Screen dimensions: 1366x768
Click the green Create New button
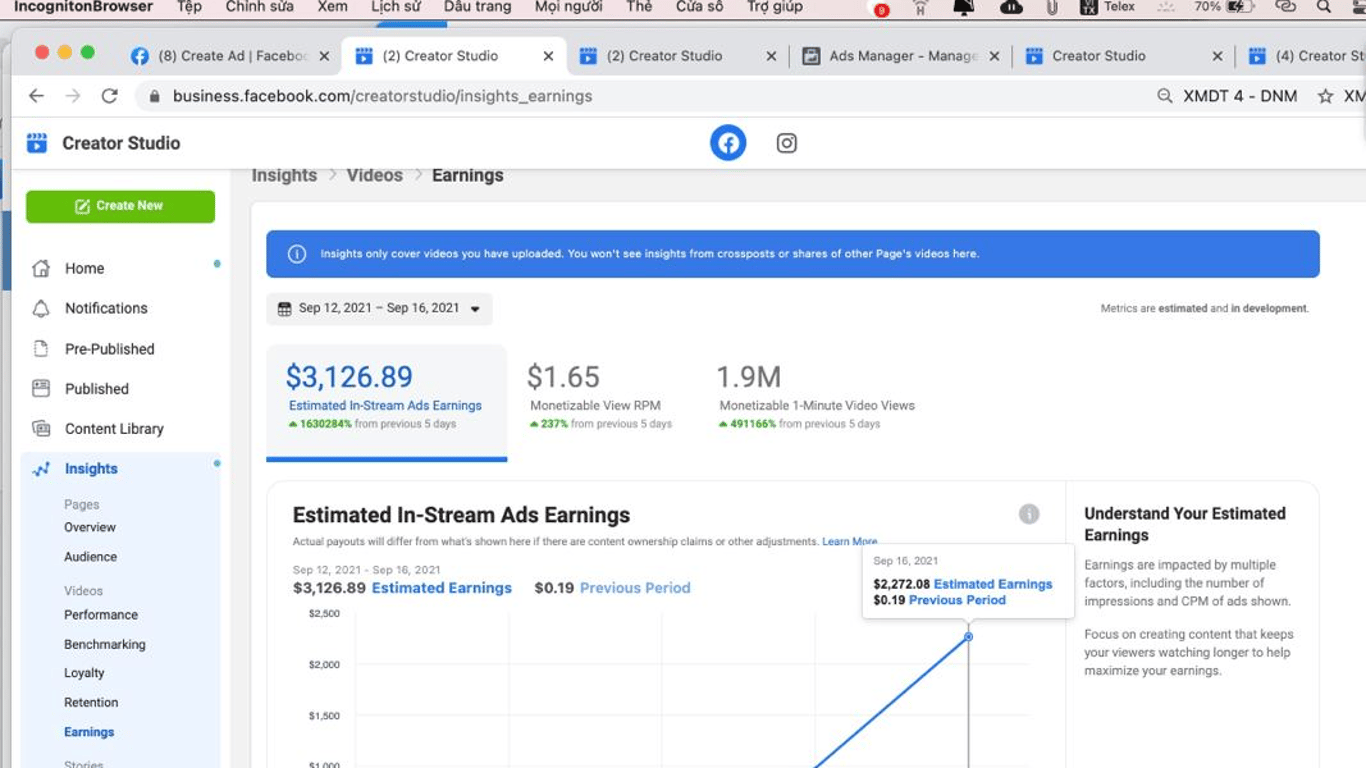click(x=120, y=206)
